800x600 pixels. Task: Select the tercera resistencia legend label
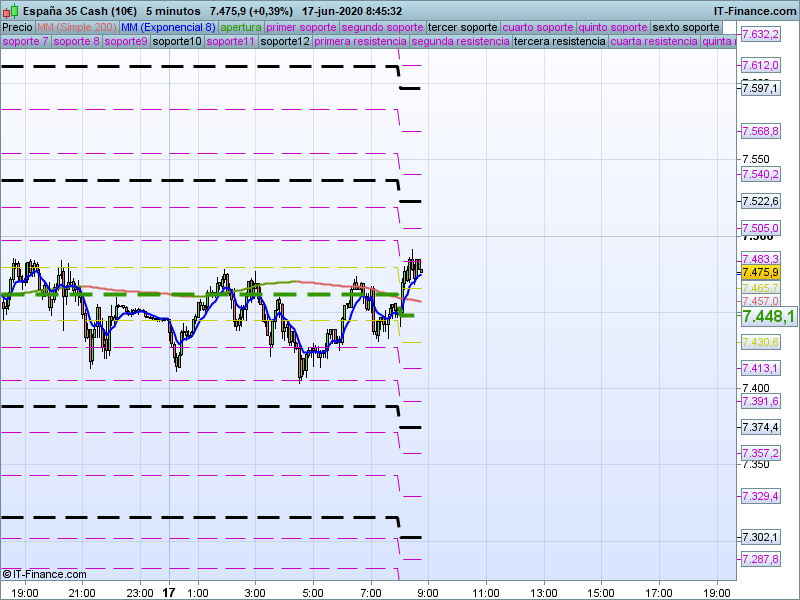click(559, 42)
